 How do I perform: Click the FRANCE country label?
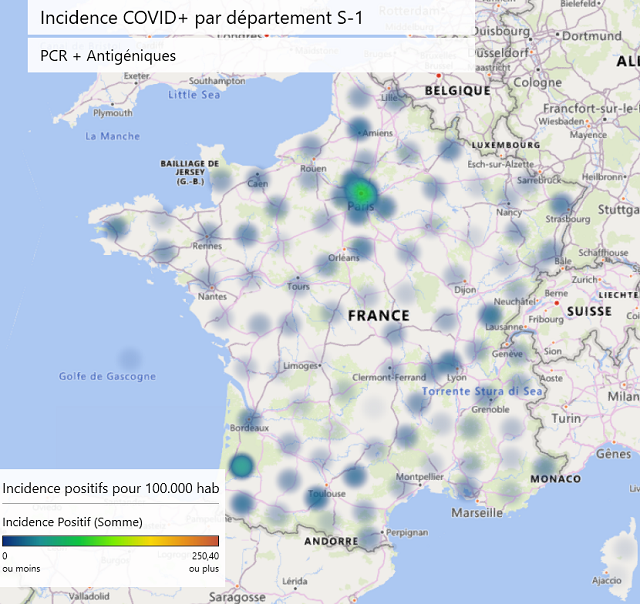(378, 316)
